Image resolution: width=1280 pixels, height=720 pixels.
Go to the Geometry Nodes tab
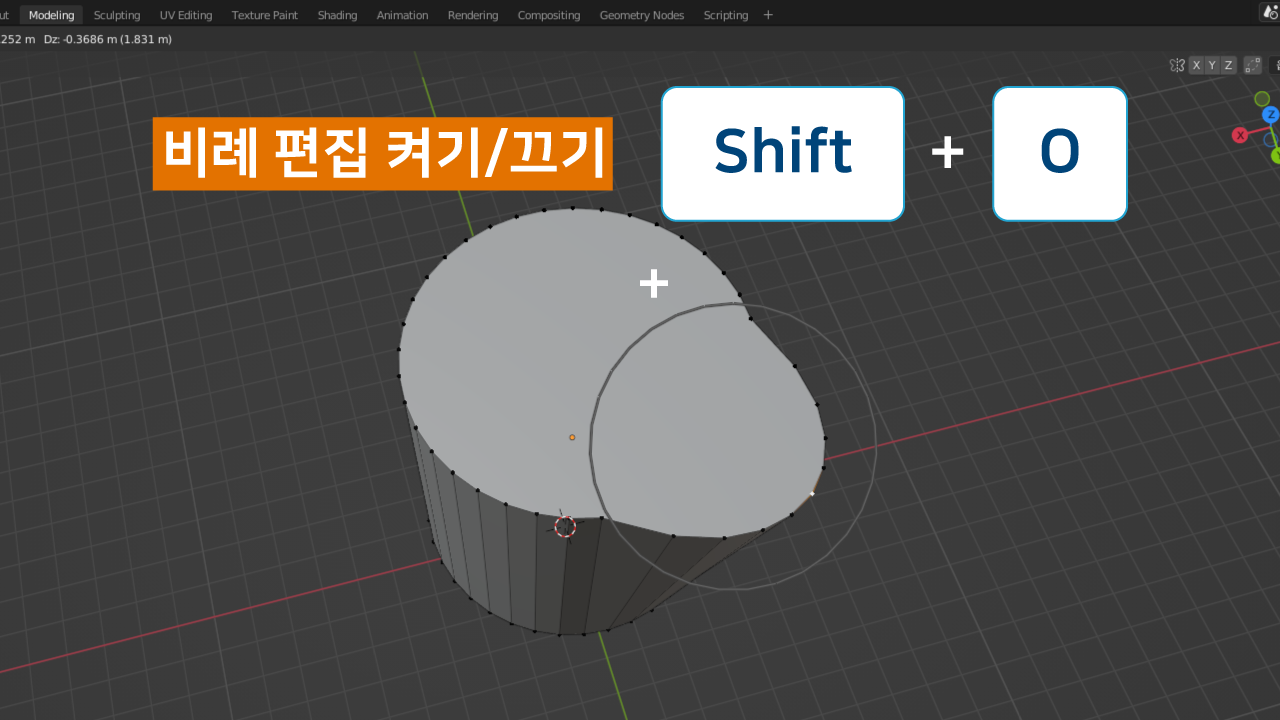641,15
